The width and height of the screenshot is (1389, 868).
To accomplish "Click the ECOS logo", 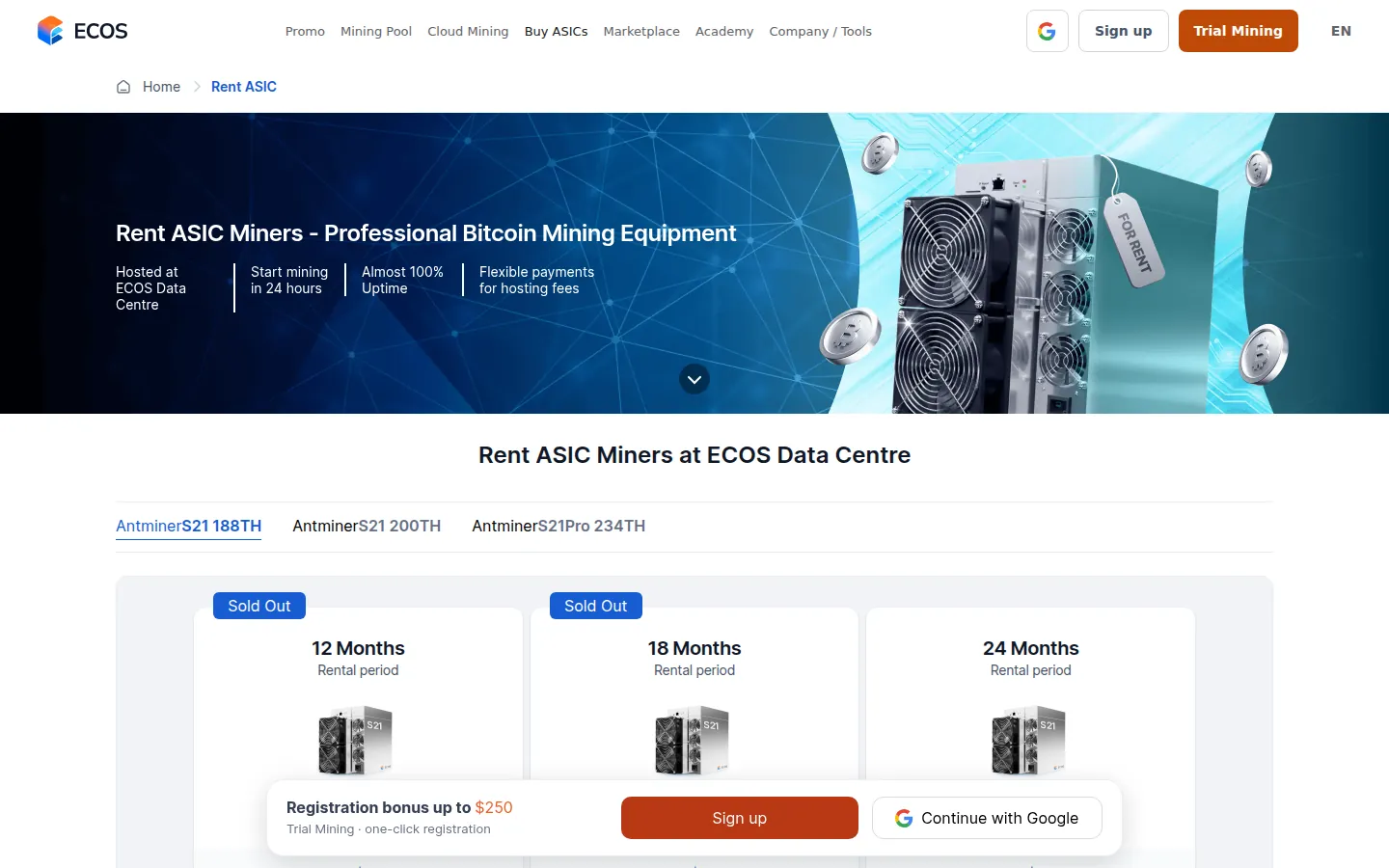I will [x=82, y=31].
